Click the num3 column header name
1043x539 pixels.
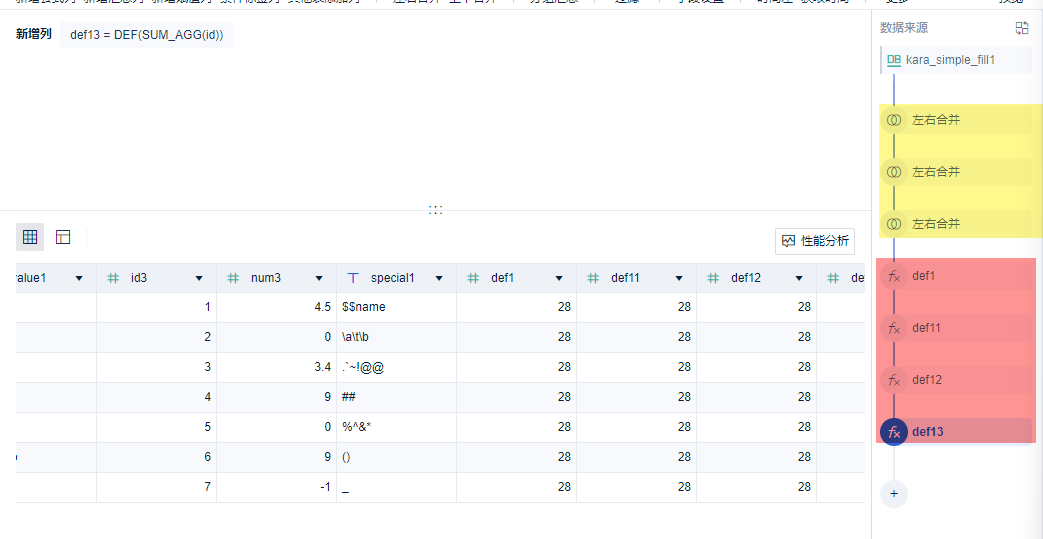pos(265,278)
